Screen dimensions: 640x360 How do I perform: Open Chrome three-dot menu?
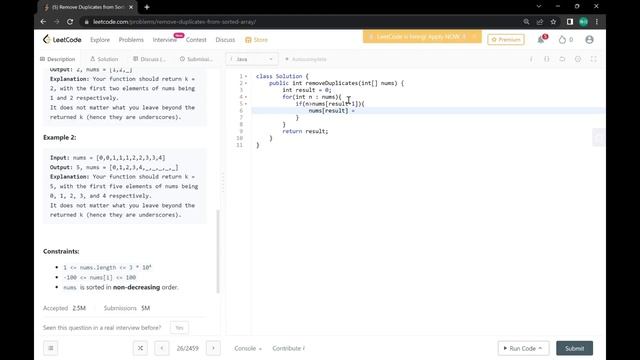tap(596, 22)
